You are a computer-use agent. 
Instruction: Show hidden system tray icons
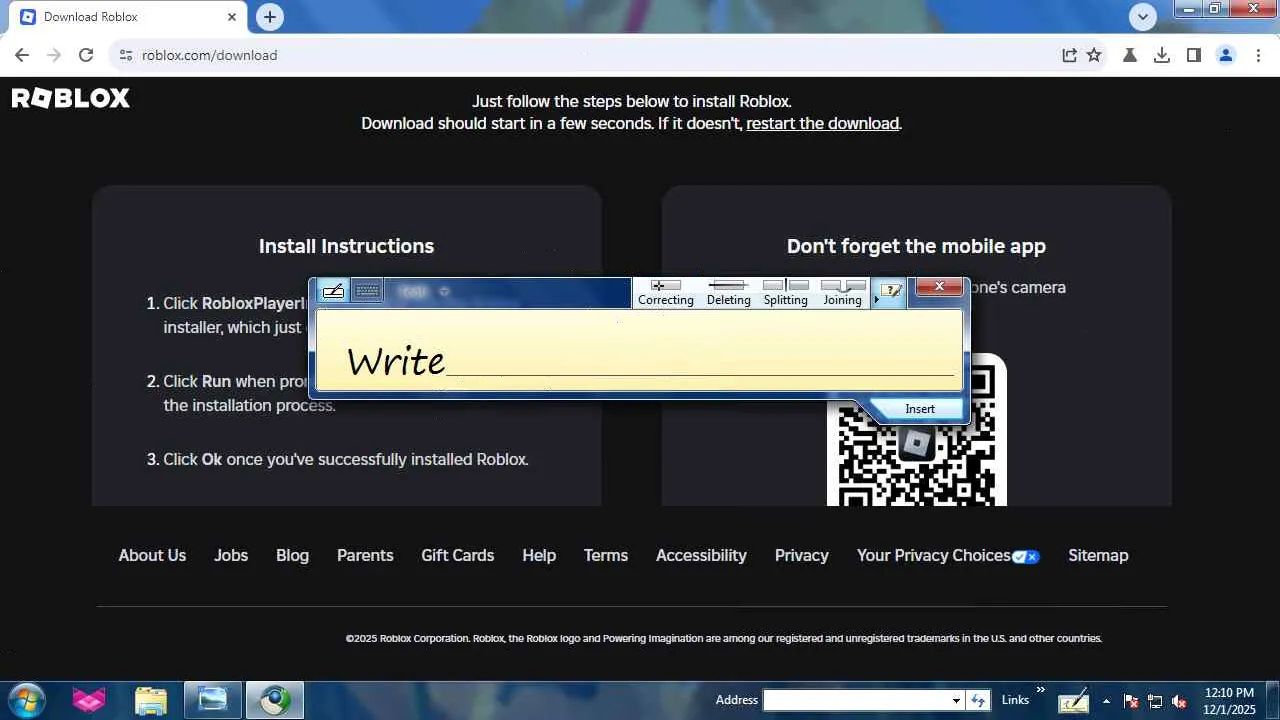tap(1106, 701)
